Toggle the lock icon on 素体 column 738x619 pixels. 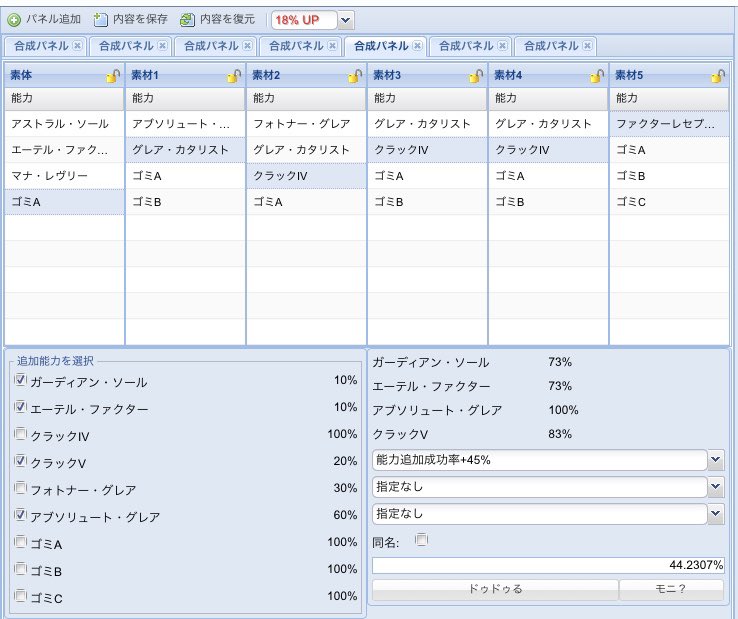pos(113,75)
